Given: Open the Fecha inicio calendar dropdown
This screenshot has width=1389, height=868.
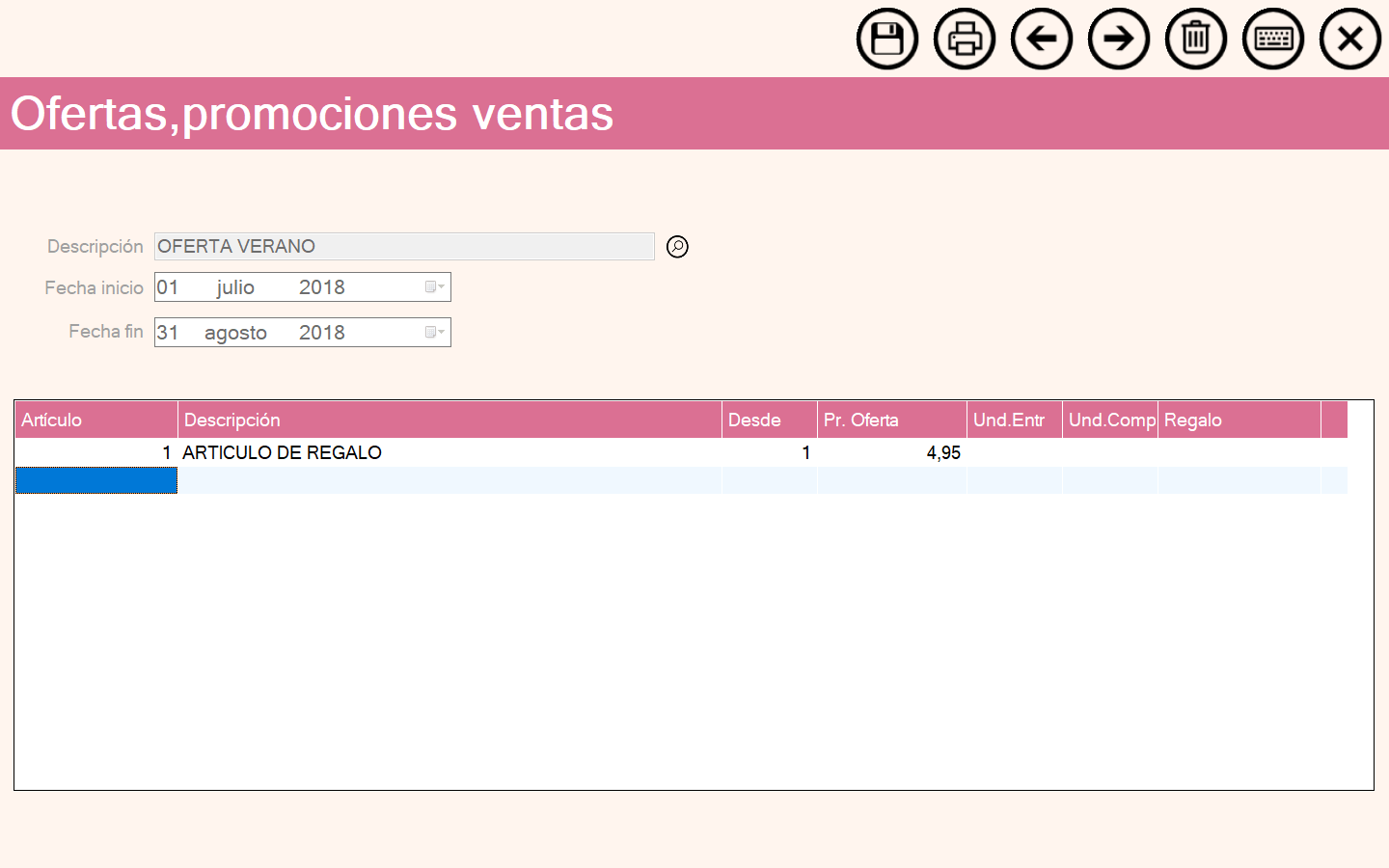Looking at the screenshot, I should [x=435, y=287].
